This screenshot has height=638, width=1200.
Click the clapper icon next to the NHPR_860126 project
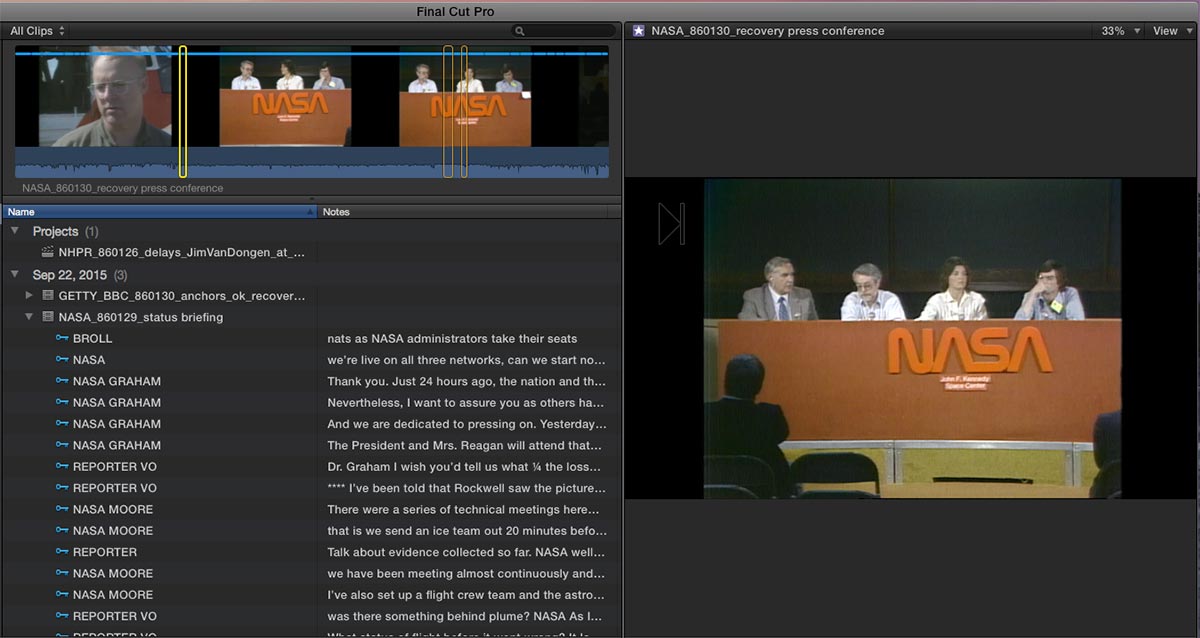[47, 253]
